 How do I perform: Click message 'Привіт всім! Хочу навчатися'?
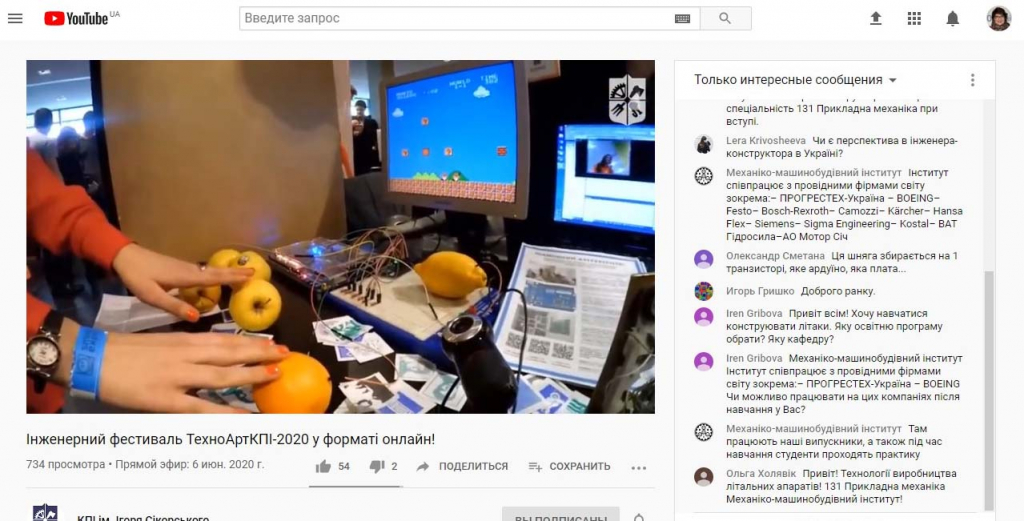[835, 326]
